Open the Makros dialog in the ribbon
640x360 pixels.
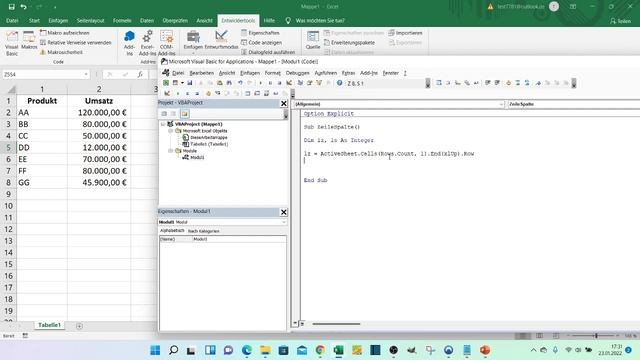(29, 41)
